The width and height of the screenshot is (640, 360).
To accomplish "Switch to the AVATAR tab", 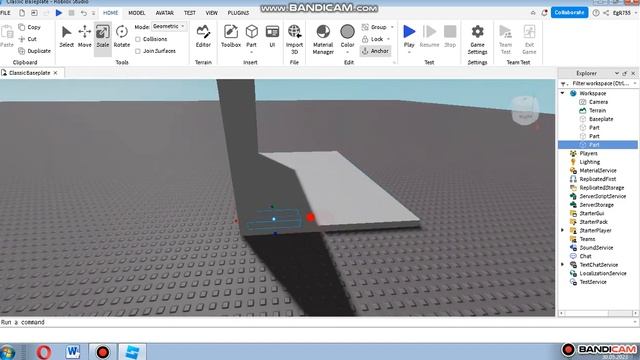I will [x=164, y=13].
